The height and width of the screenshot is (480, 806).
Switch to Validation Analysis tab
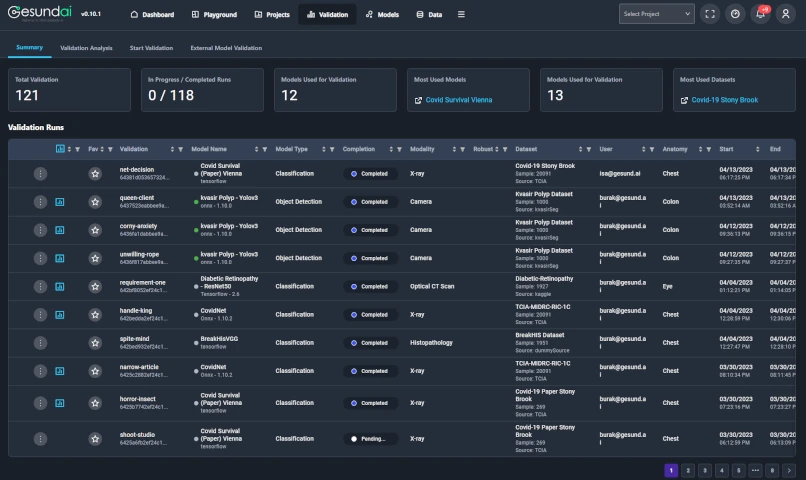[x=86, y=48]
